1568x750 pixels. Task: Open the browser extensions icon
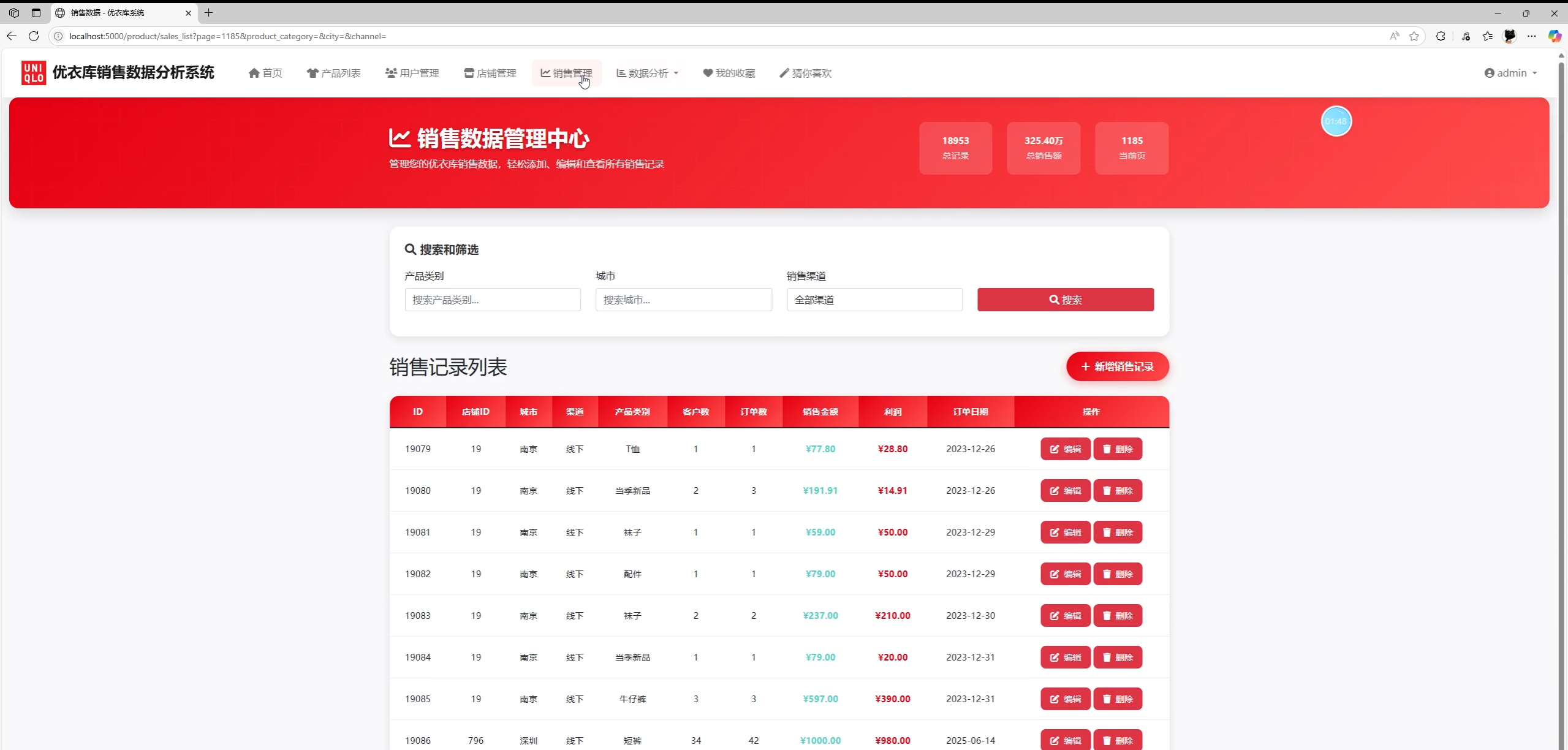(1441, 36)
